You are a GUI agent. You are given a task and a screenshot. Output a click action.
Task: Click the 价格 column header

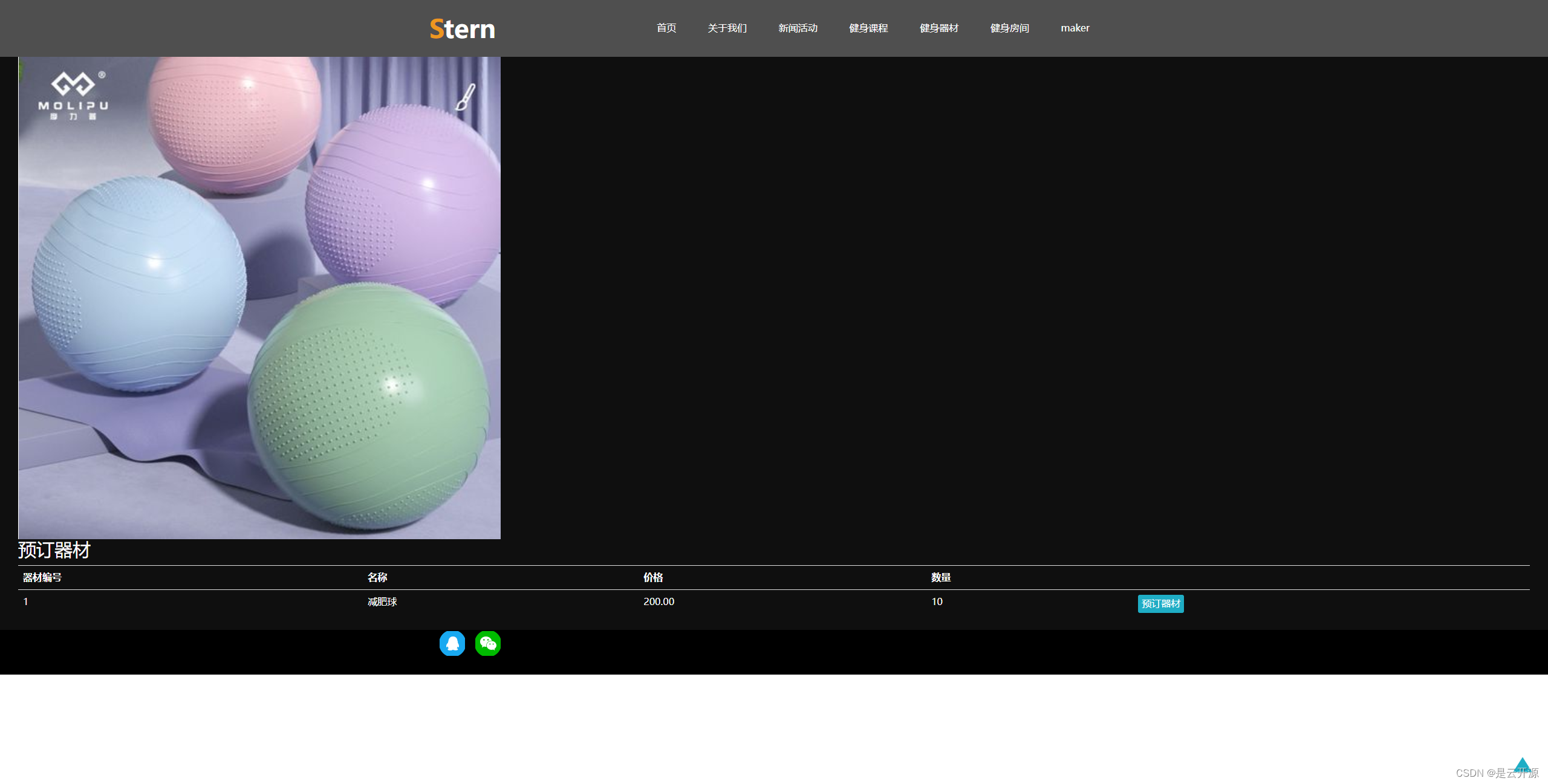pyautogui.click(x=653, y=577)
